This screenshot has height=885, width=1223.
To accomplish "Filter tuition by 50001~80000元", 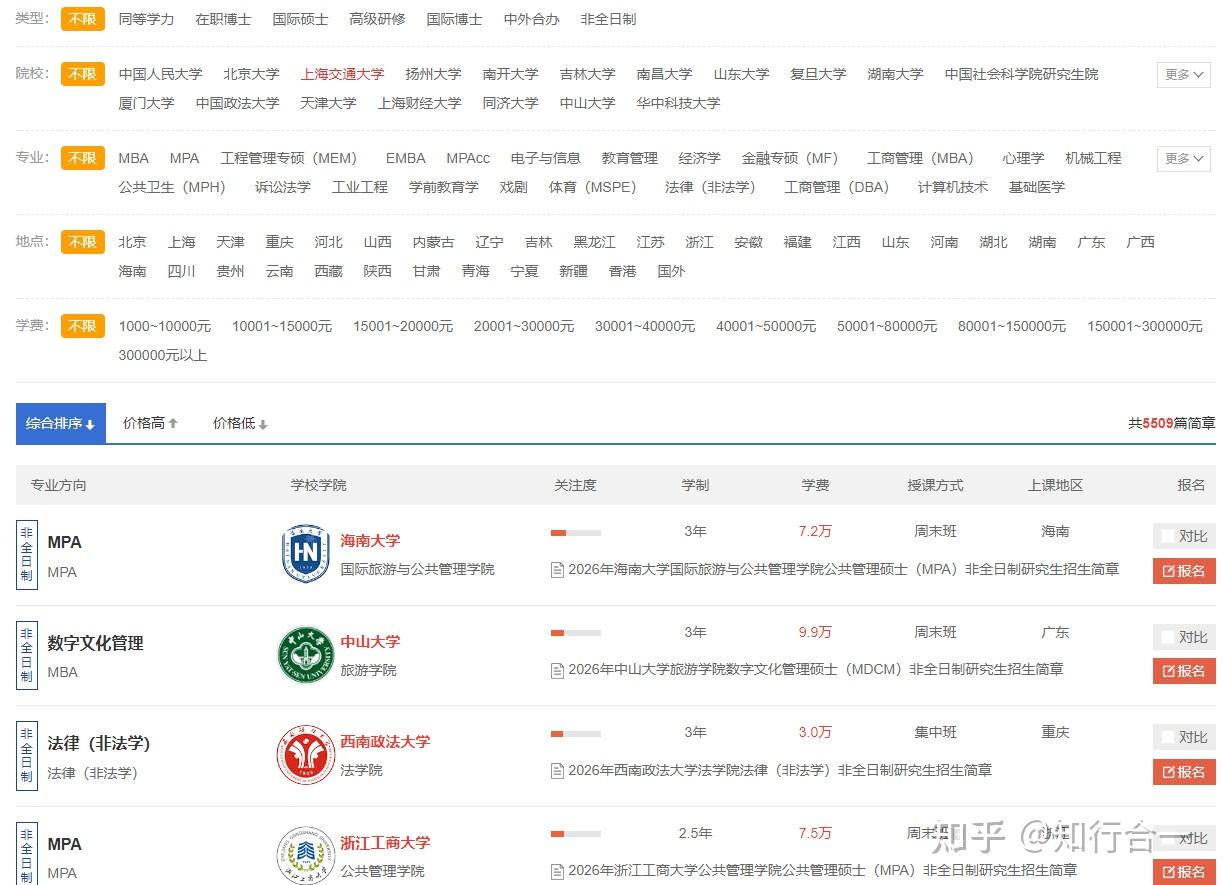I will [x=887, y=326].
